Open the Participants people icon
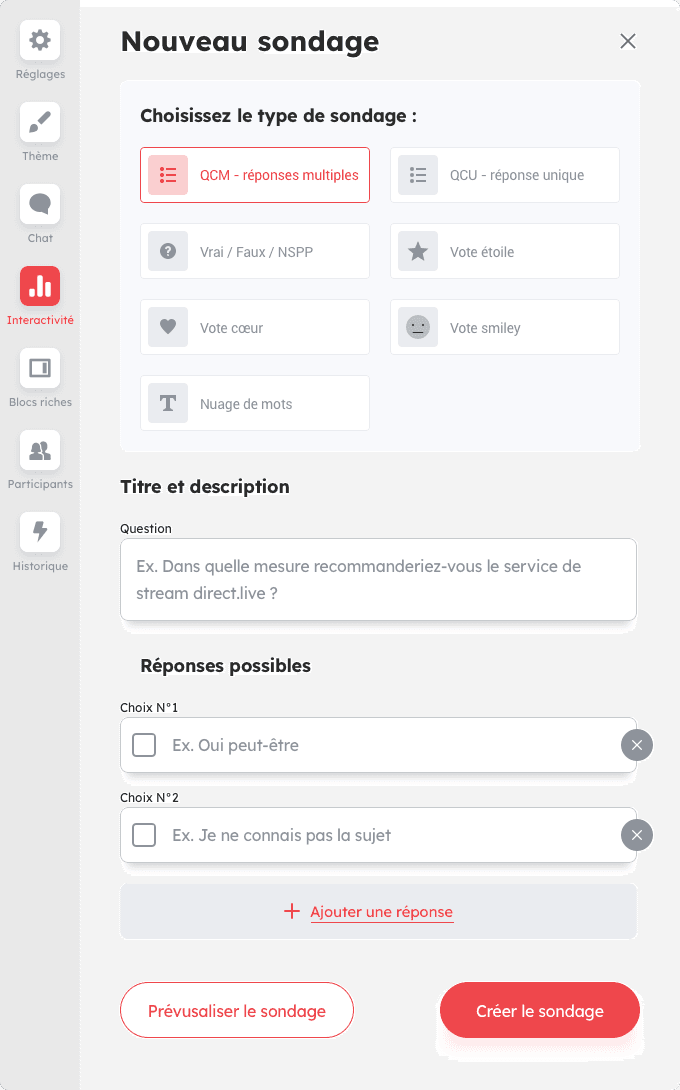 click(x=40, y=451)
